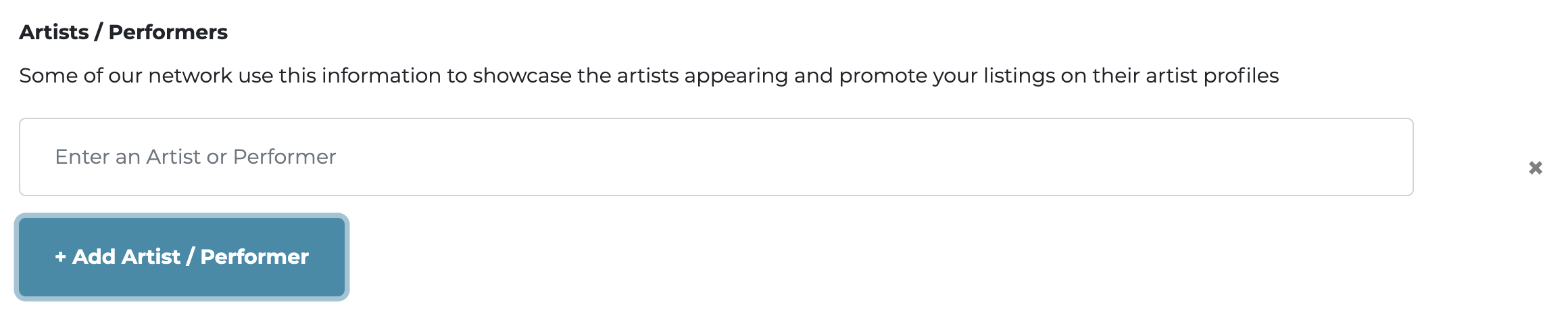This screenshot has height=318, width=1568.
Task: Click the grey X beside the artist input
Action: click(x=1535, y=168)
